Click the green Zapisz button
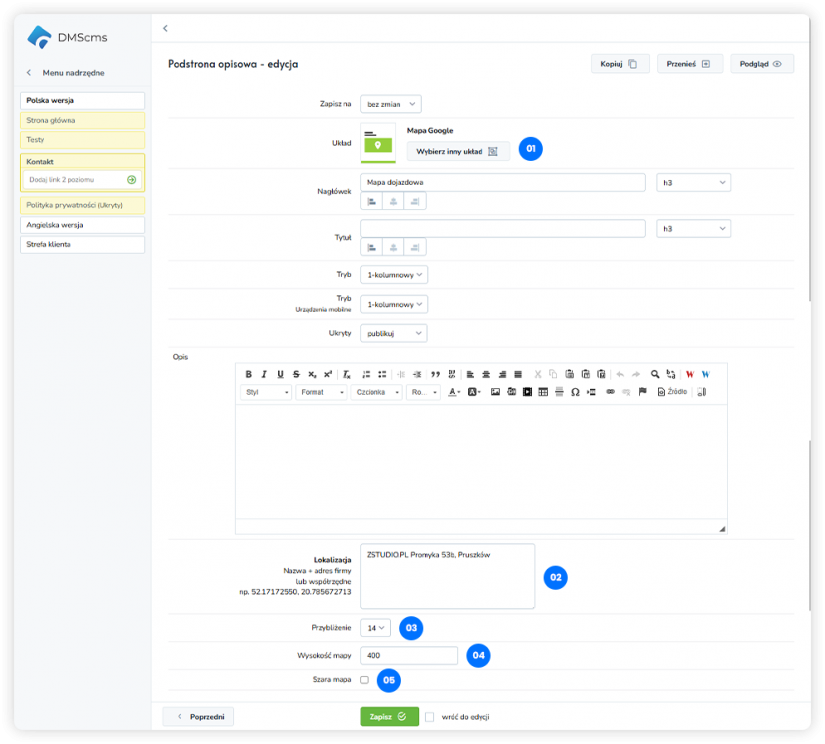Viewport: 825px width, 744px height. coord(389,716)
